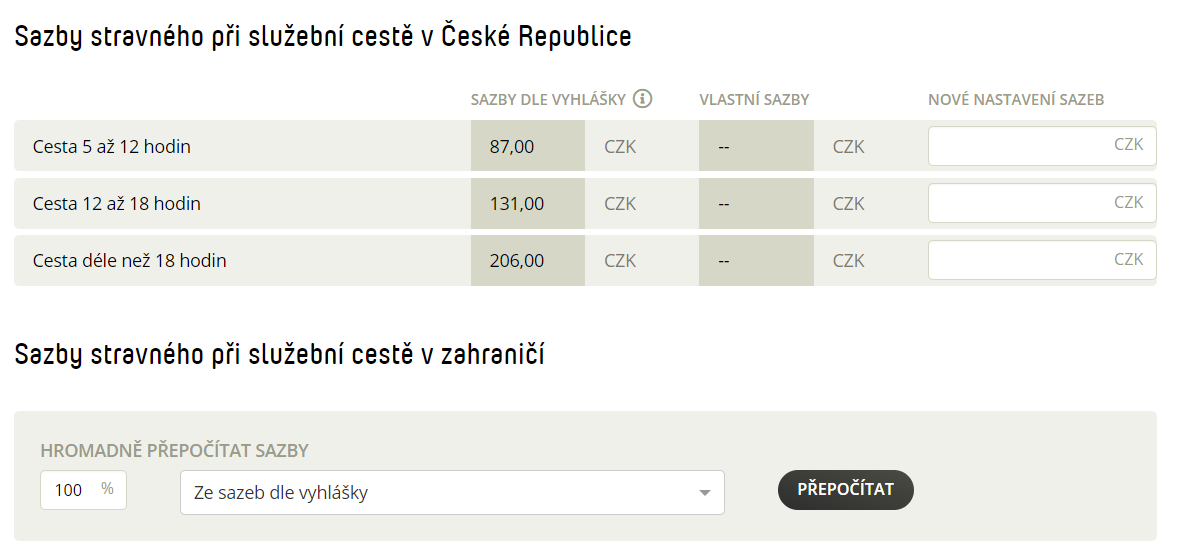The height and width of the screenshot is (556, 1178).
Task: Click the Cesta déle než 18 hodin row label
Action: click(130, 261)
